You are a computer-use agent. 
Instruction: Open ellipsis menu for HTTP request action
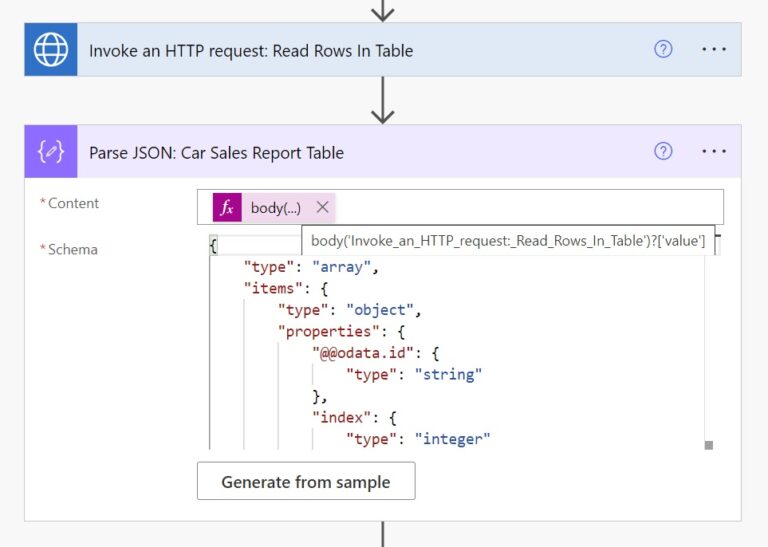713,50
